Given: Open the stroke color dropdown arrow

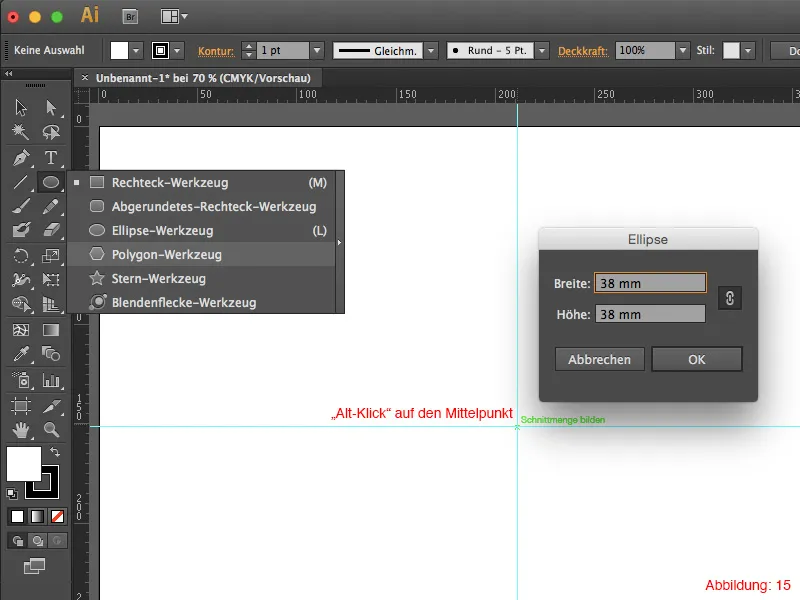Looking at the screenshot, I should [177, 51].
